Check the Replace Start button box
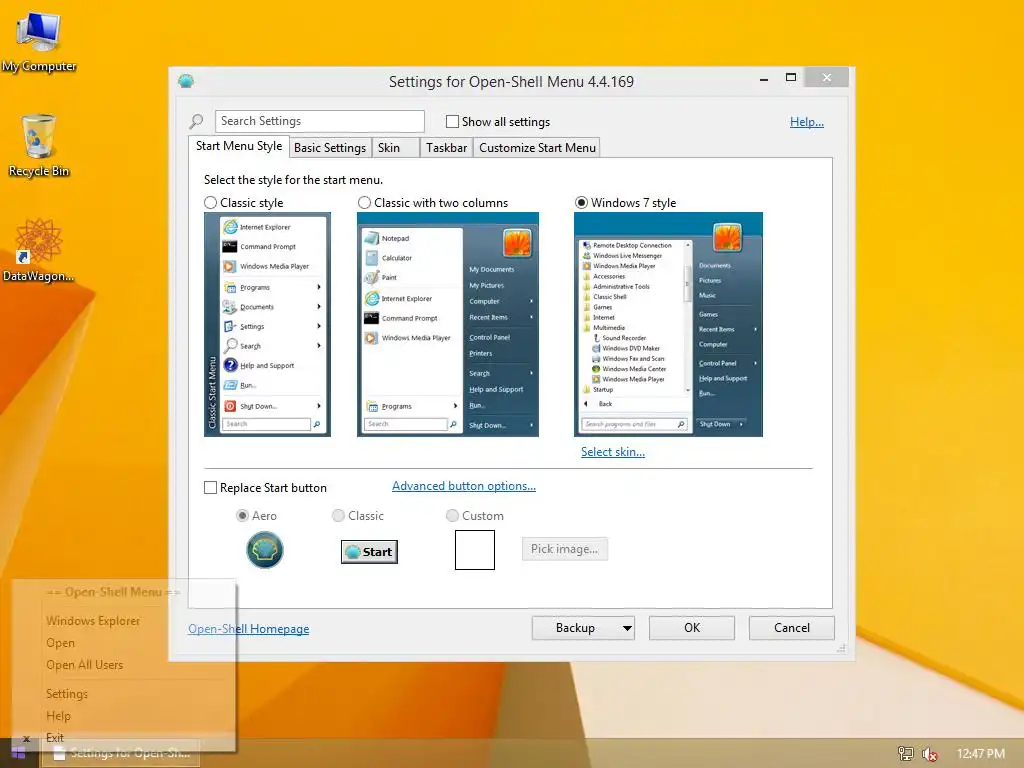 (x=210, y=488)
